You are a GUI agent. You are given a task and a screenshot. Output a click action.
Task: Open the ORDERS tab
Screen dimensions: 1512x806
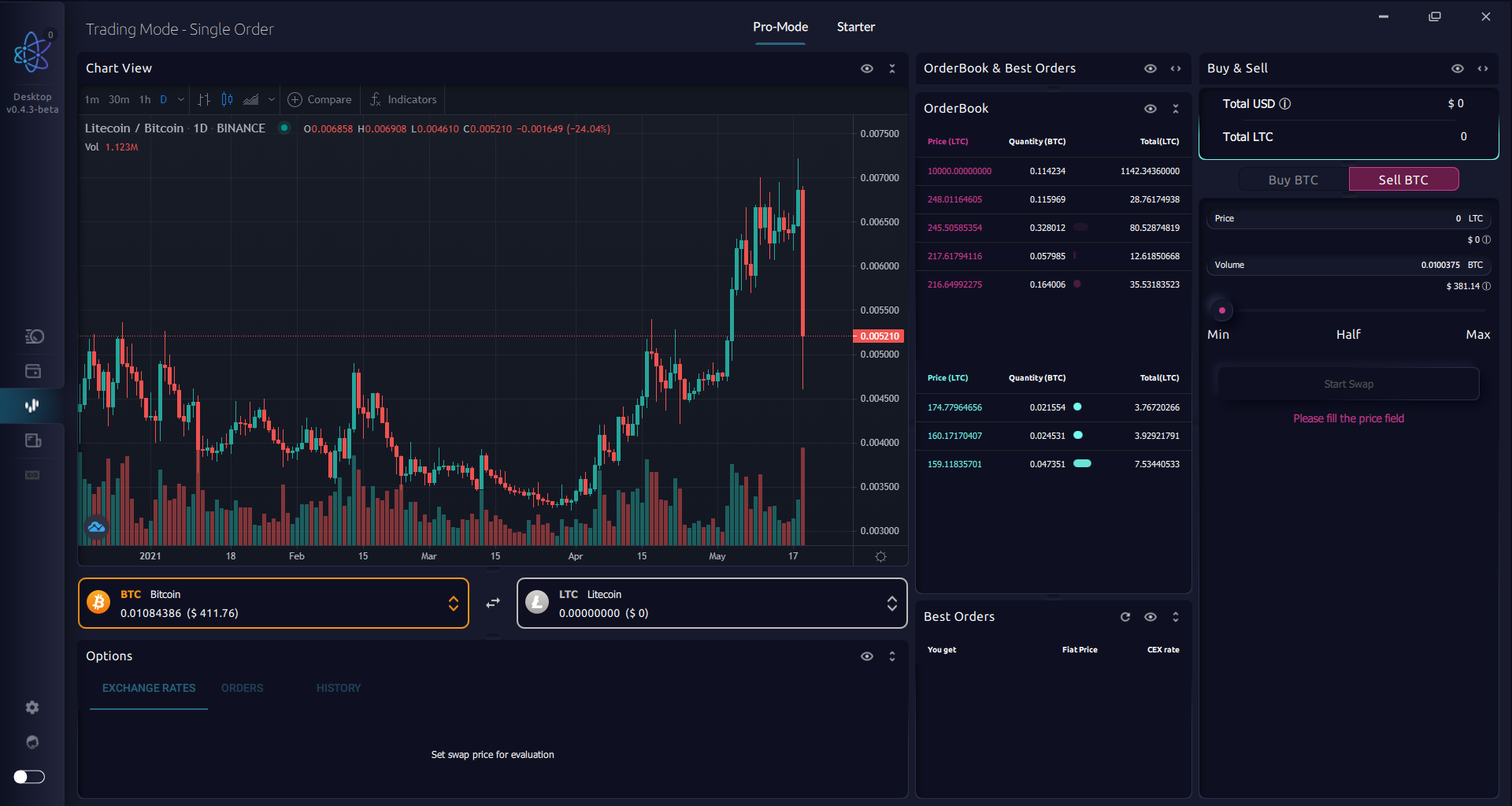(242, 689)
